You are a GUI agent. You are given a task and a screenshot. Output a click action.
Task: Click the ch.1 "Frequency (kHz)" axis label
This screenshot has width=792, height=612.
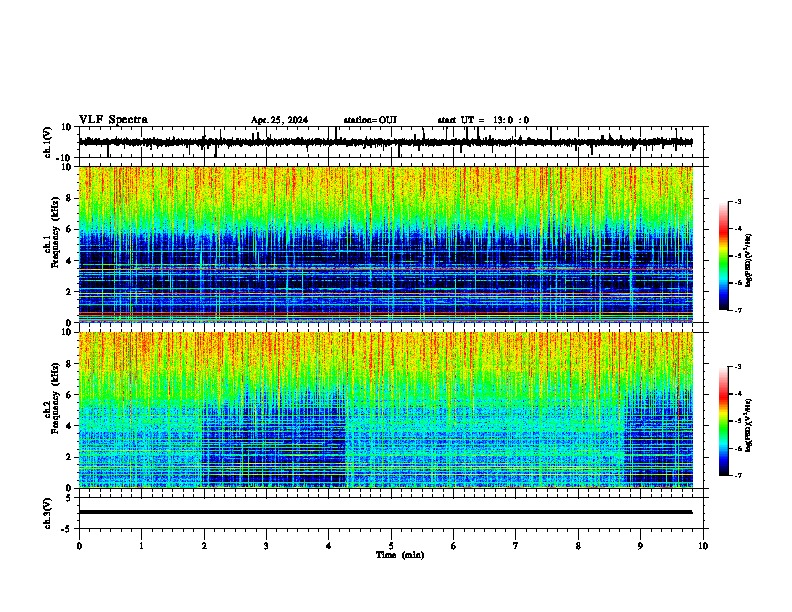[x=55, y=232]
